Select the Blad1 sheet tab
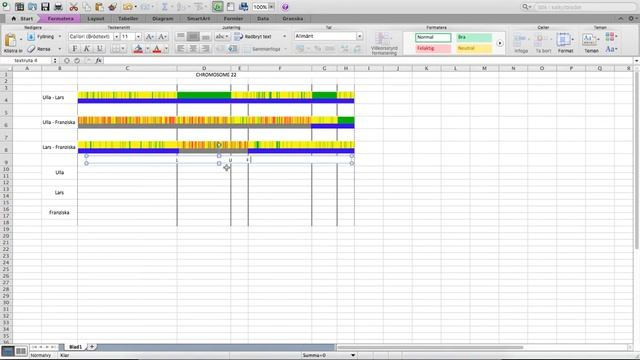Image resolution: width=640 pixels, height=360 pixels. (76, 347)
